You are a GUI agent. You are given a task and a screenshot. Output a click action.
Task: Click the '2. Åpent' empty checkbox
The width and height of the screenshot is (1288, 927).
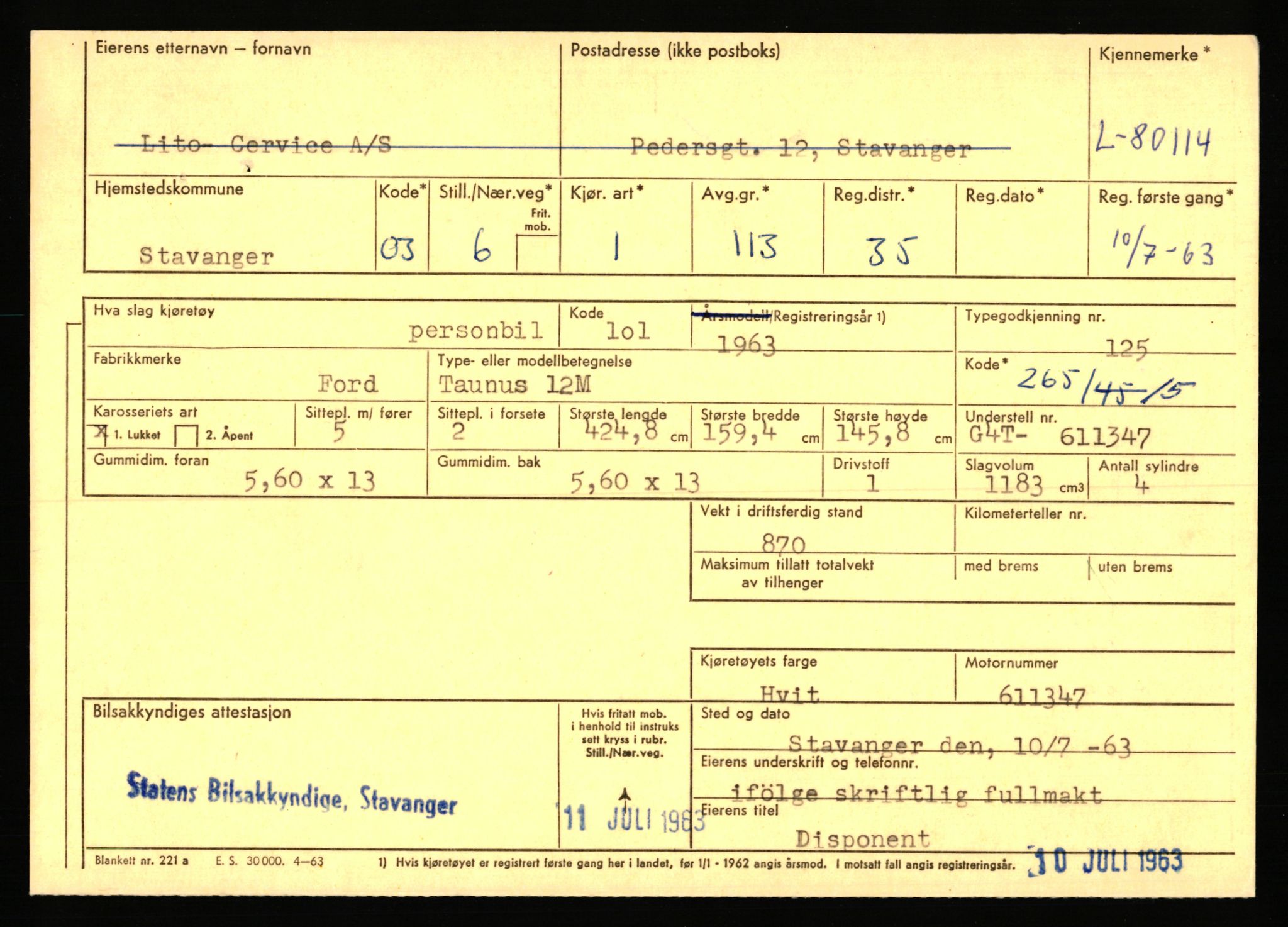coord(186,435)
